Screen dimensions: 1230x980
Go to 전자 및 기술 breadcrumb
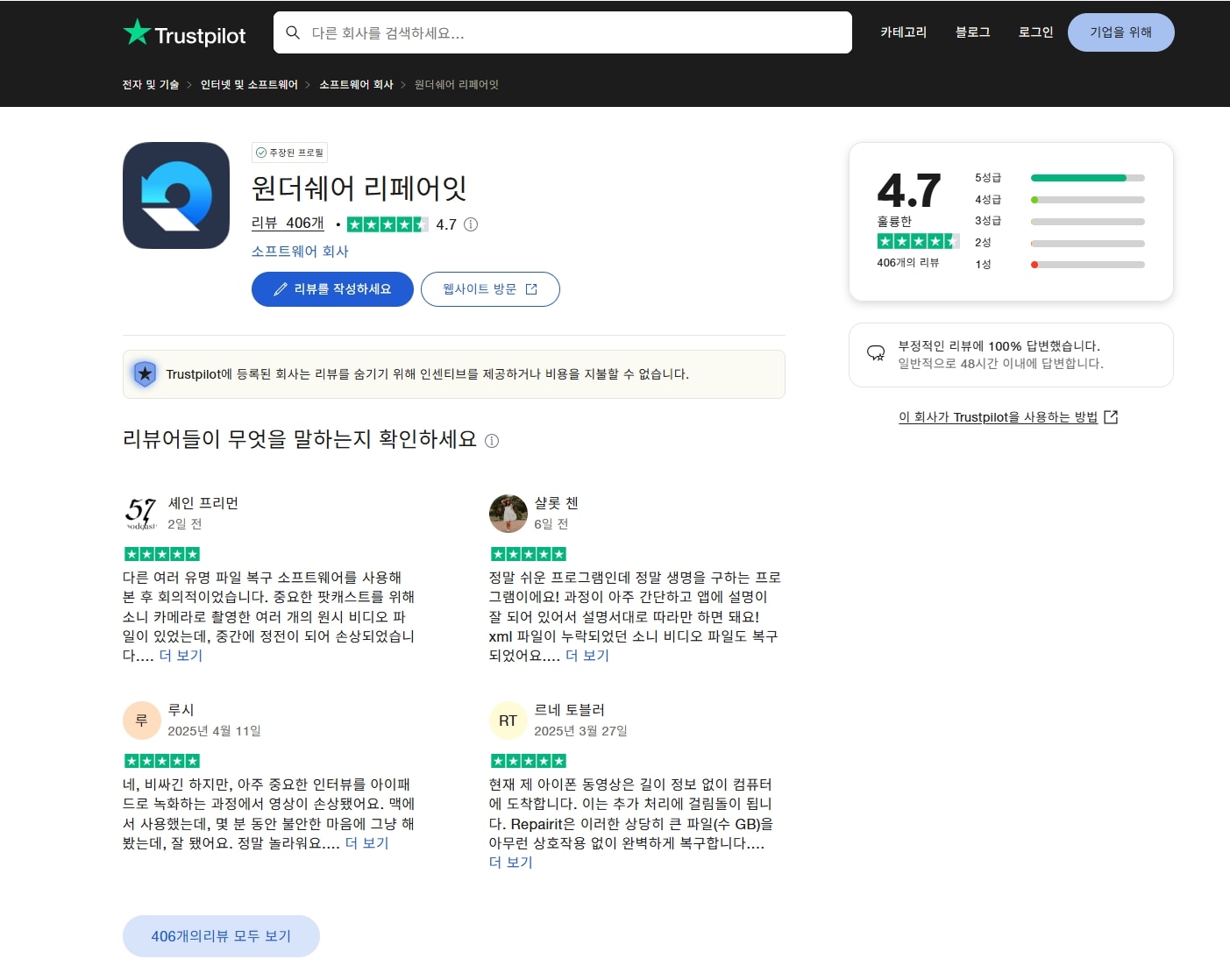(x=151, y=85)
